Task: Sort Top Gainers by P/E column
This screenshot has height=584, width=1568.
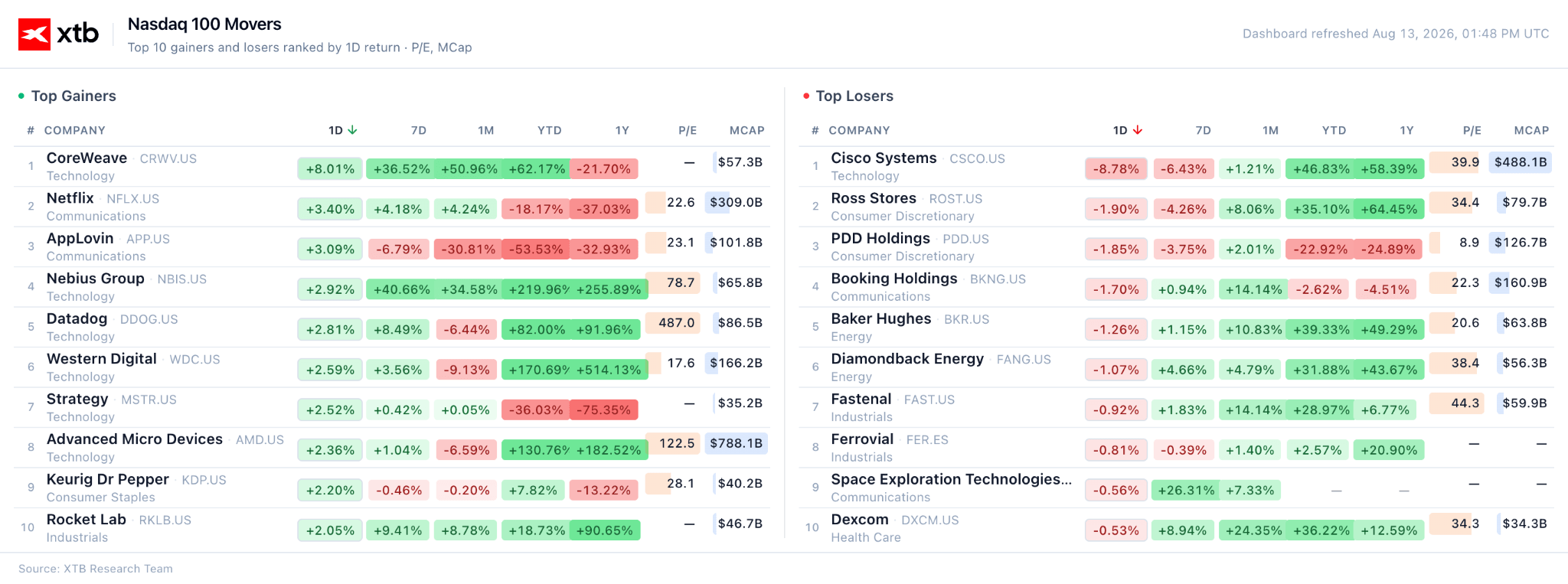Action: [688, 130]
